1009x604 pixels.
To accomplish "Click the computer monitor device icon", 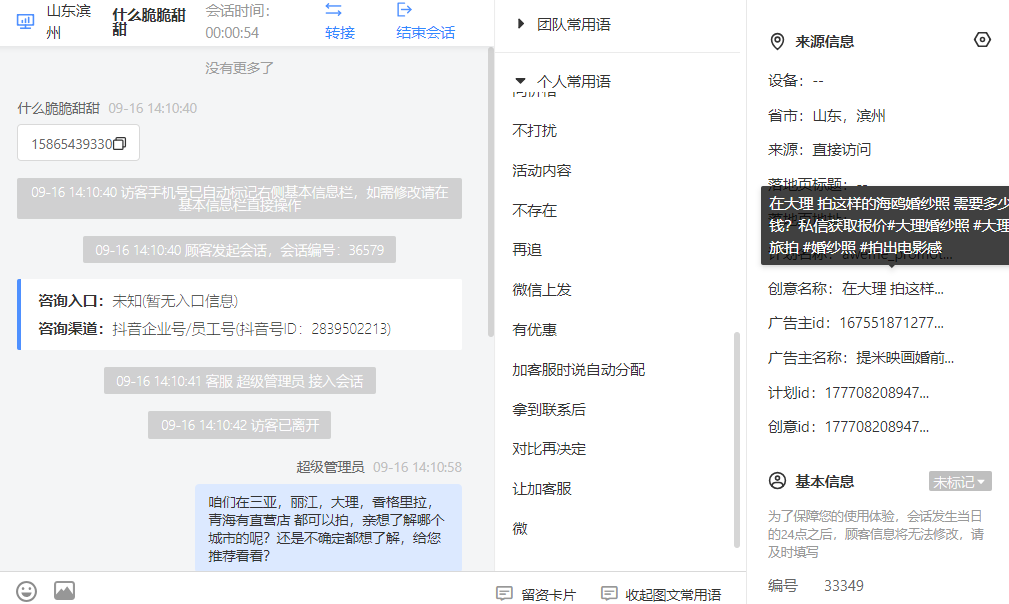I will (x=25, y=22).
